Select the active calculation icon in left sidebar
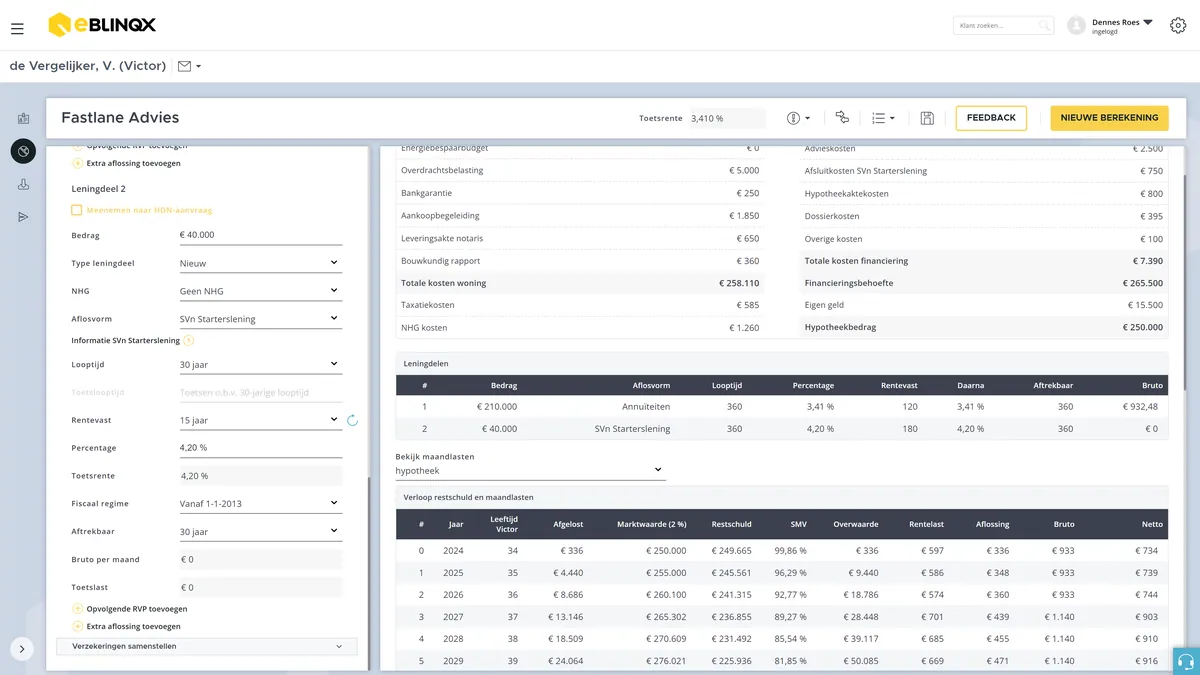This screenshot has height=675, width=1200. (x=24, y=152)
